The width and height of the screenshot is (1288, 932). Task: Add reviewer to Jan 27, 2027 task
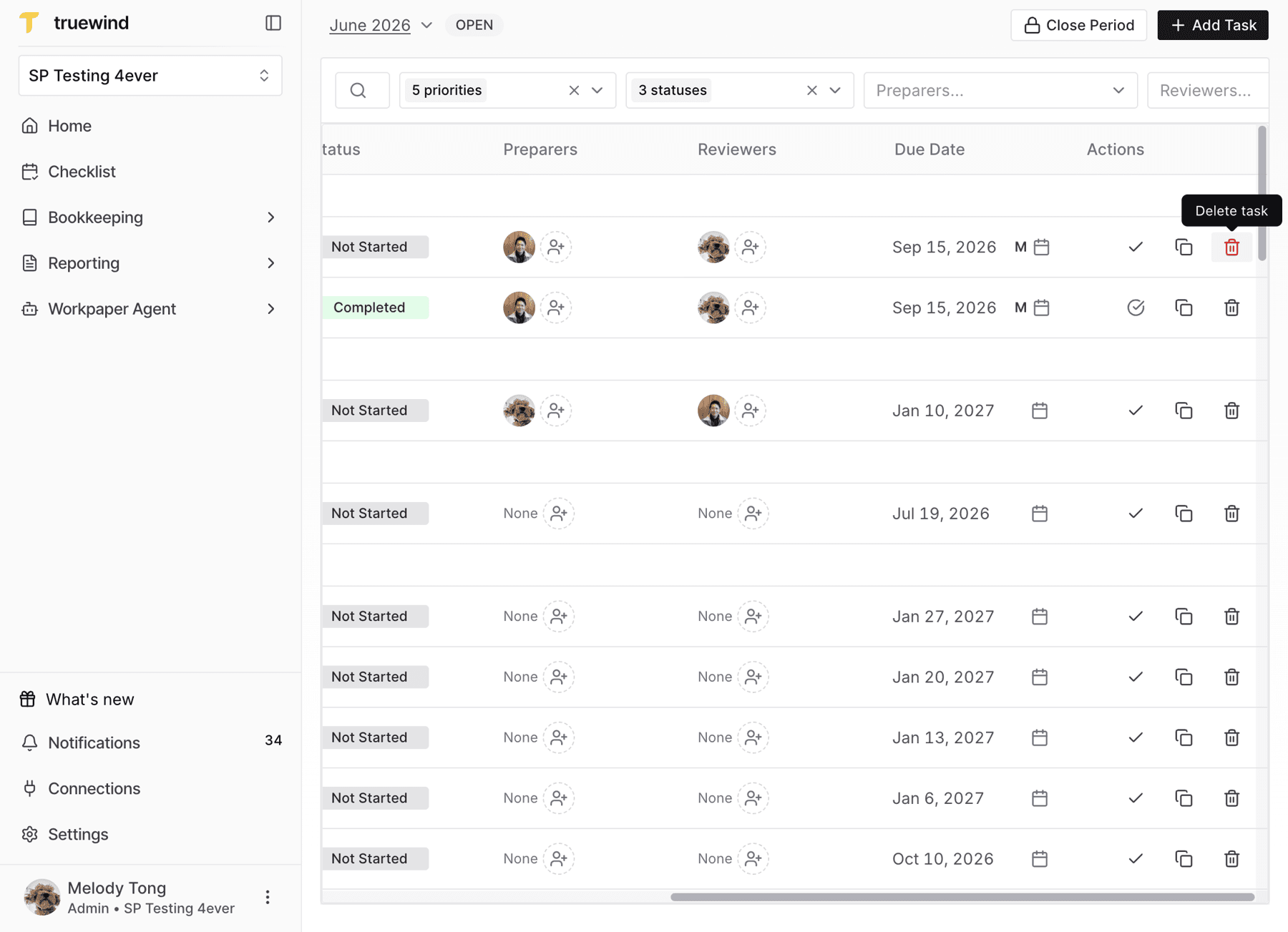(753, 617)
